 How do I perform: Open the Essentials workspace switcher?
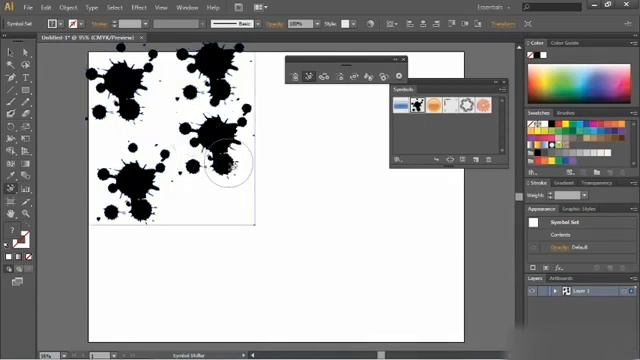[x=494, y=7]
